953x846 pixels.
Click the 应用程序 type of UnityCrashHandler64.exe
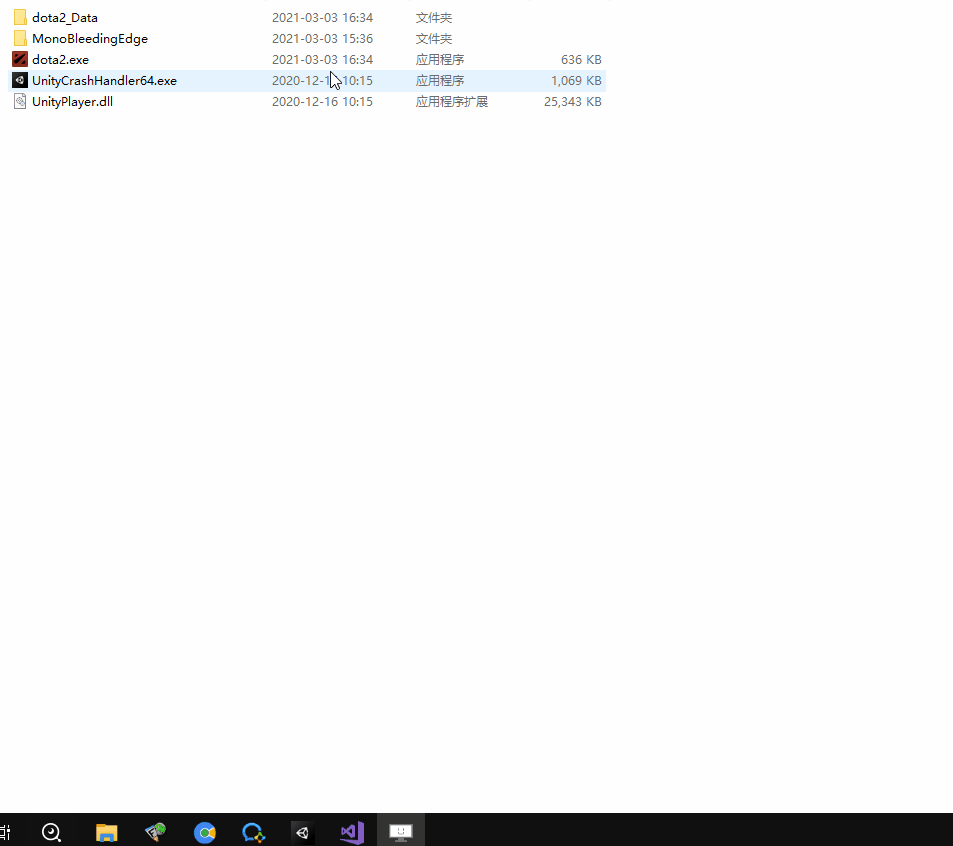pos(440,80)
